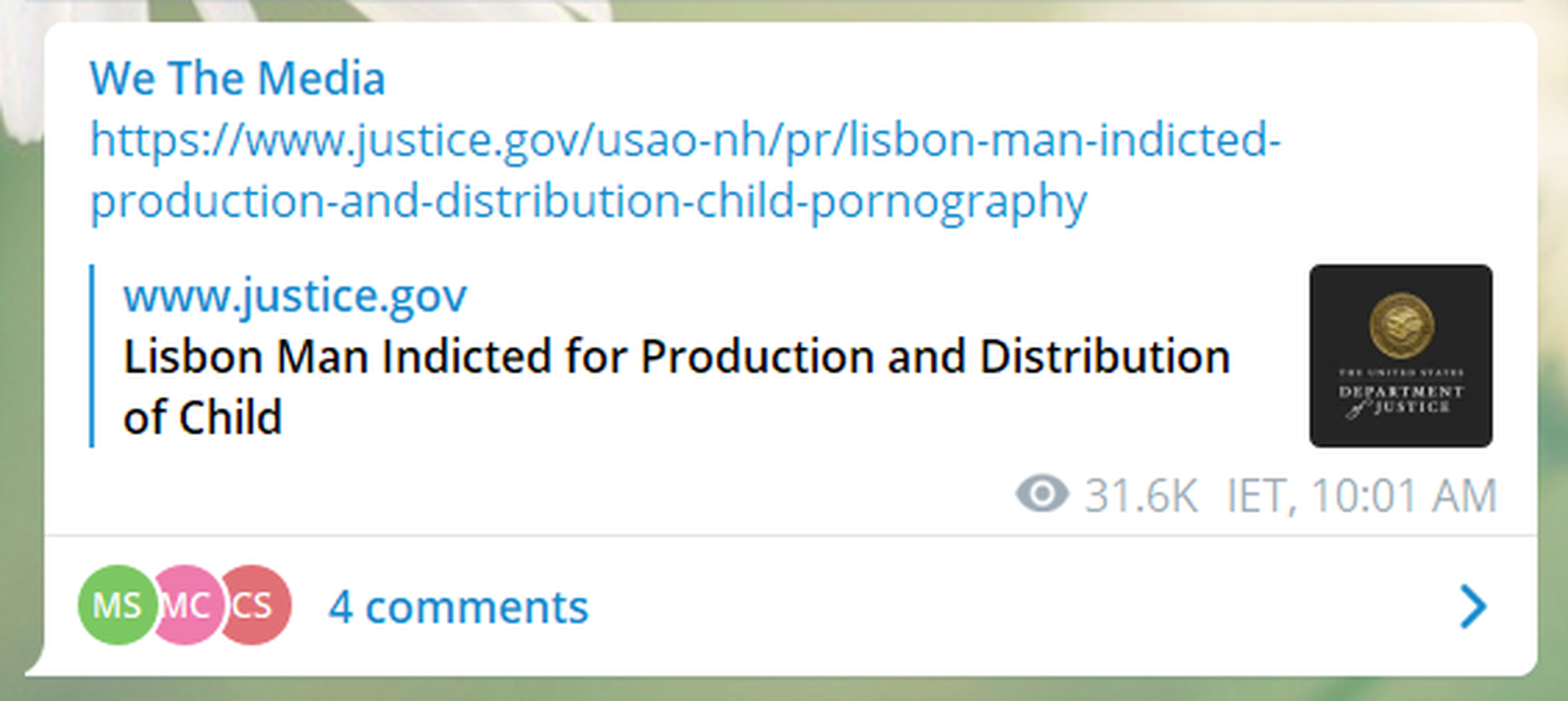
Task: Open the We The Media channel name
Action: pos(237,79)
